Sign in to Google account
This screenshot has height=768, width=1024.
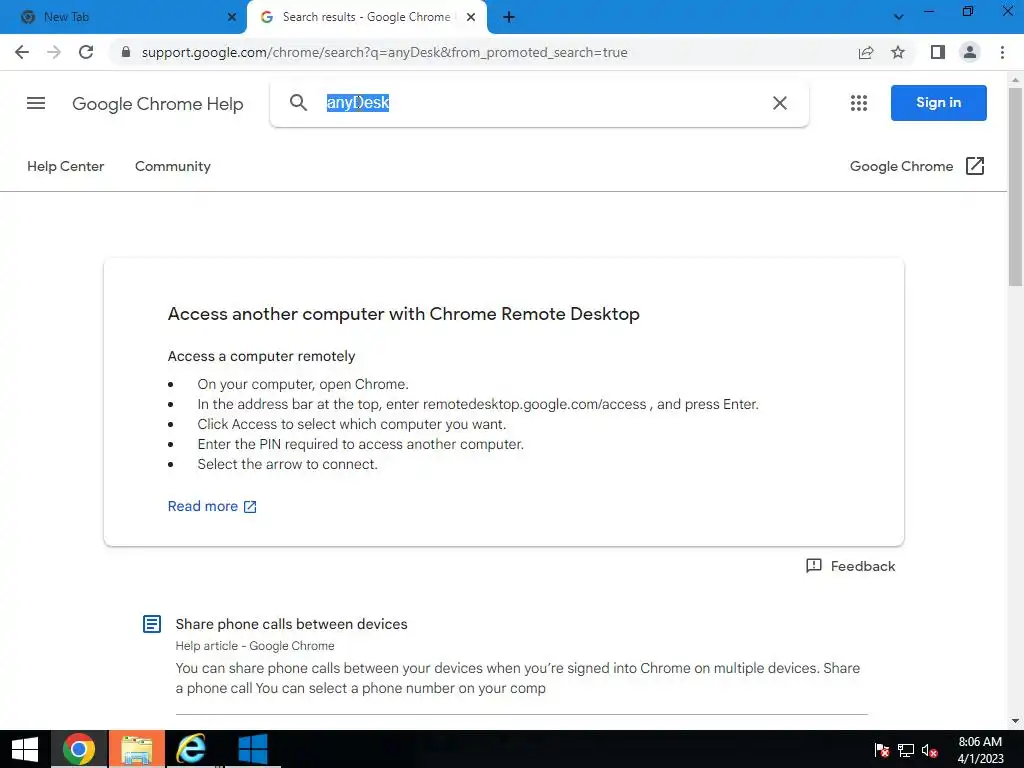click(x=938, y=103)
